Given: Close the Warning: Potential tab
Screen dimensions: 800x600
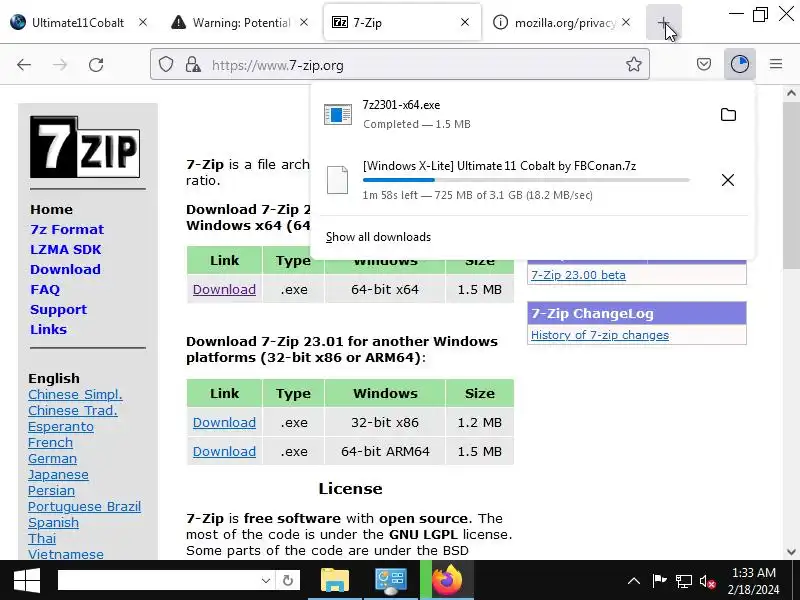Looking at the screenshot, I should click(304, 22).
